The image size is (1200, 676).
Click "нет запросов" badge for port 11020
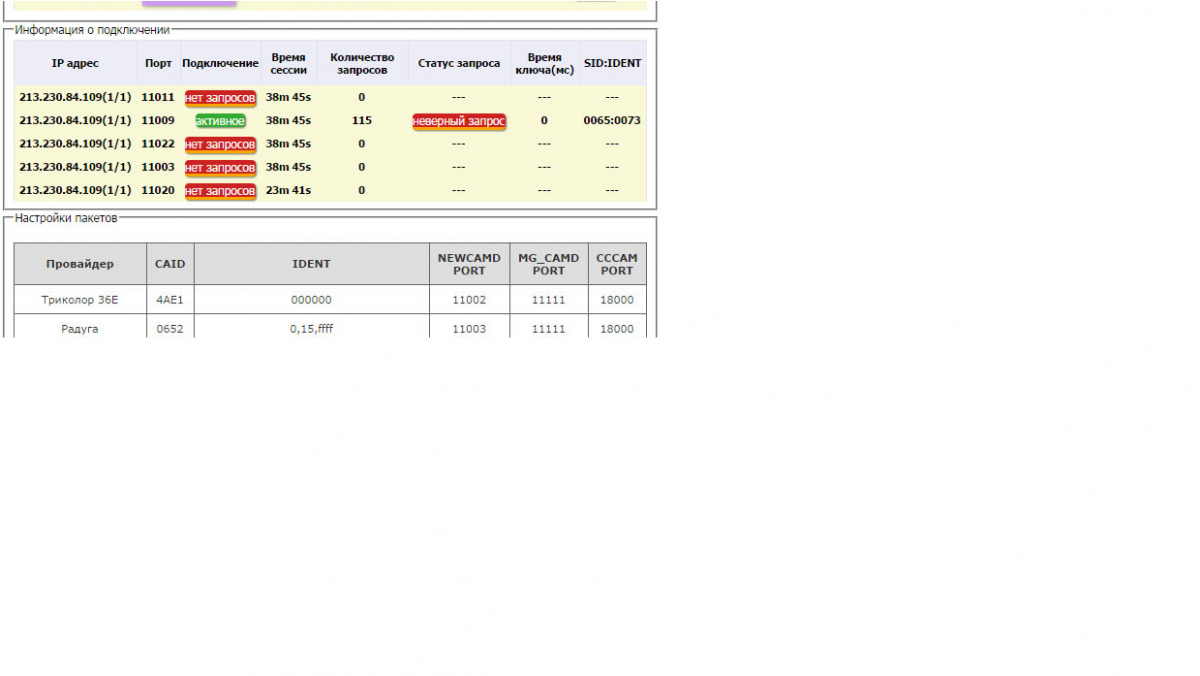[x=220, y=191]
